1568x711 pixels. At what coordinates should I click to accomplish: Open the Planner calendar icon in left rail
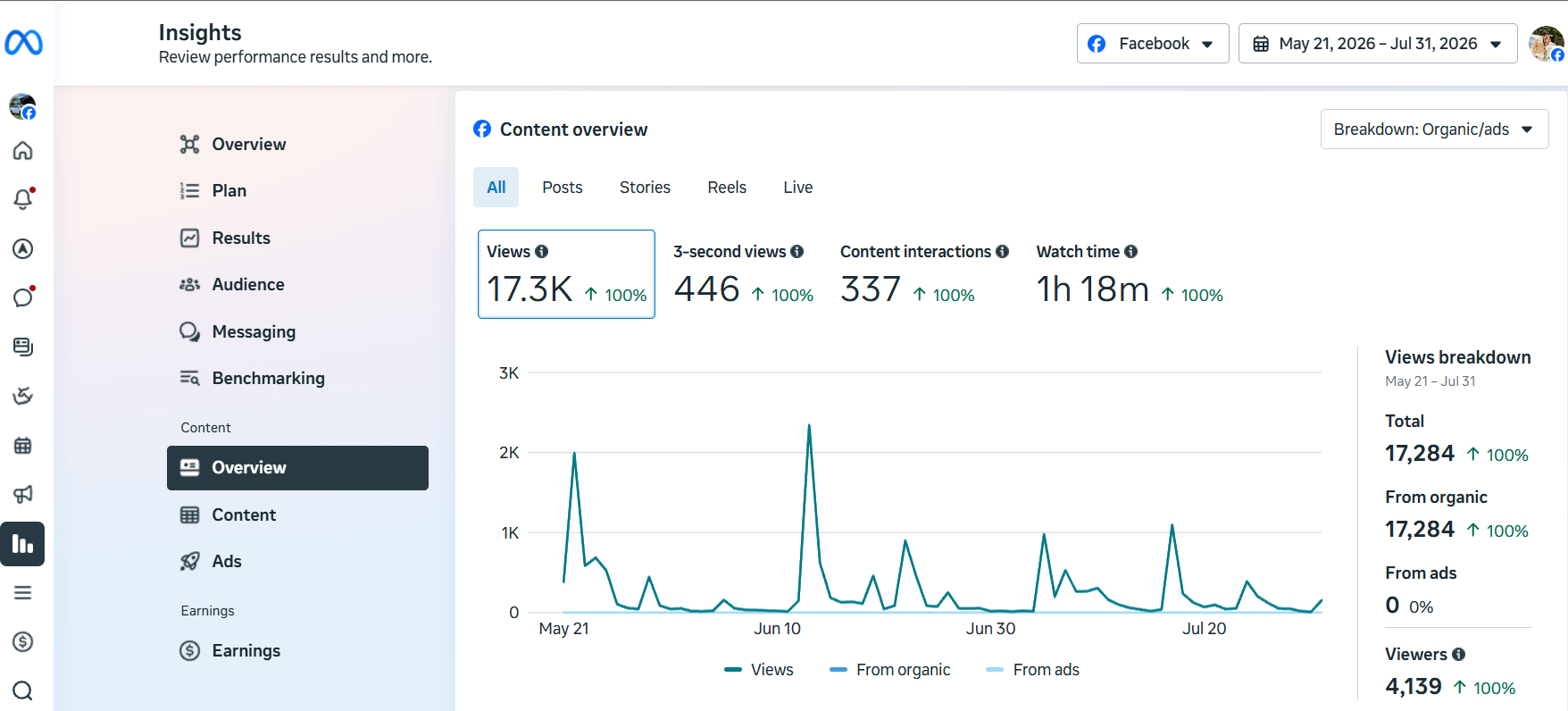point(23,445)
